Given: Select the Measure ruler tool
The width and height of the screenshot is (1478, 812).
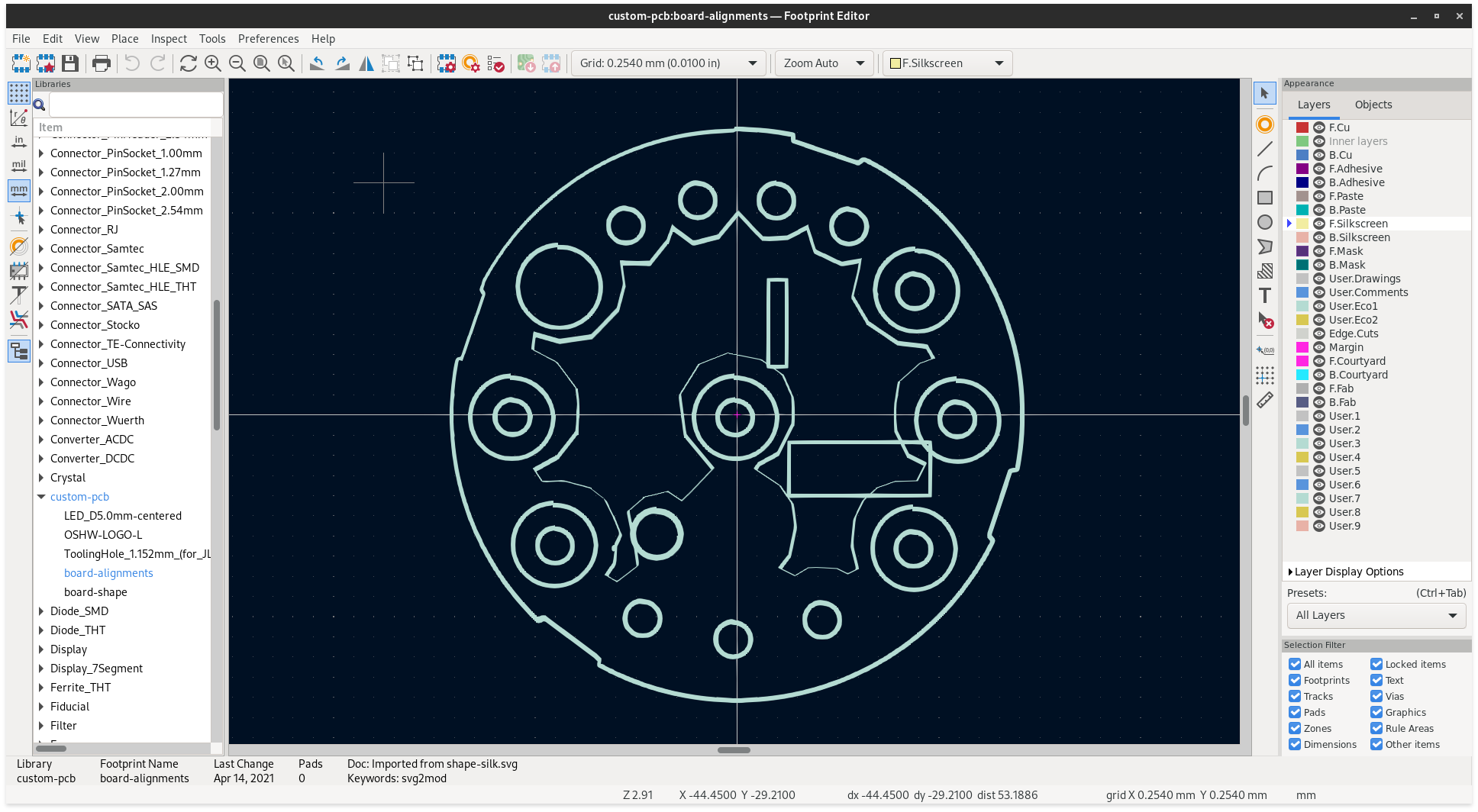Looking at the screenshot, I should tap(1265, 400).
